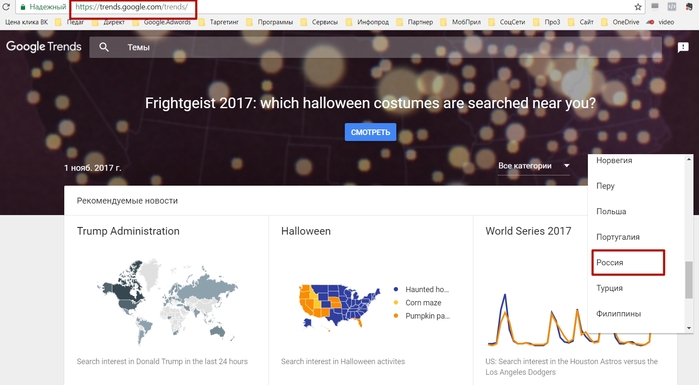Click the Google Trends logo
The height and width of the screenshot is (385, 699).
[44, 46]
